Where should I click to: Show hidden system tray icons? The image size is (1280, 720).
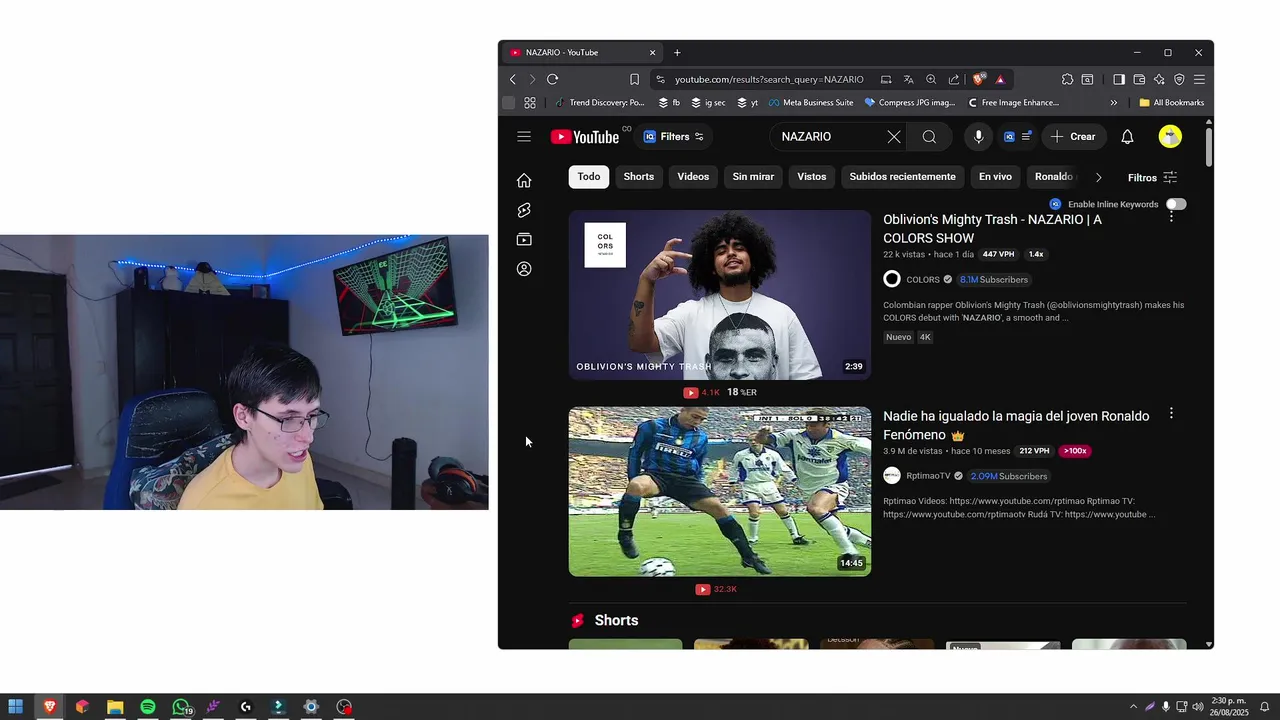click(x=1133, y=707)
